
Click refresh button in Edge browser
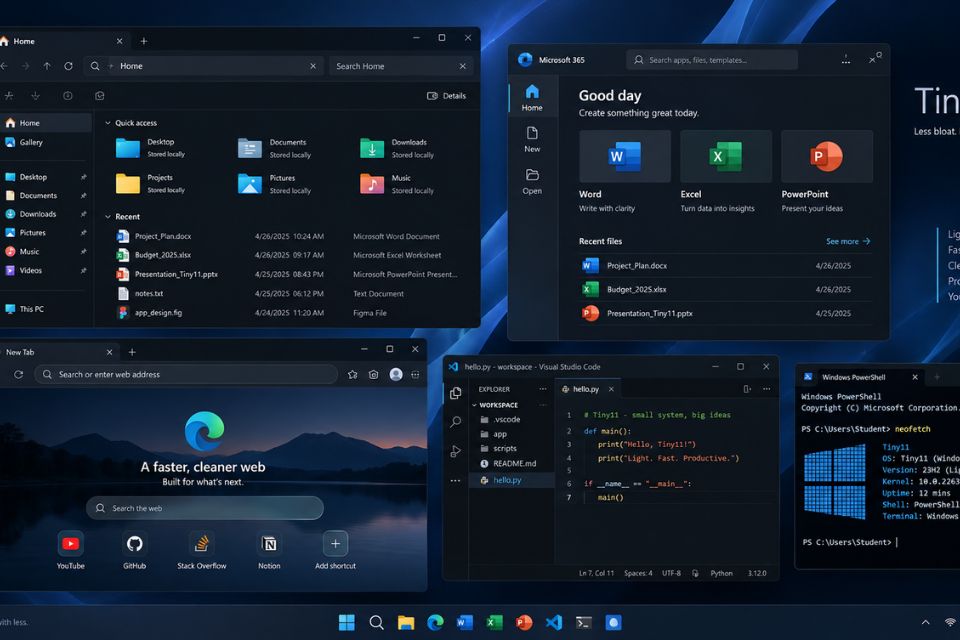[x=18, y=374]
